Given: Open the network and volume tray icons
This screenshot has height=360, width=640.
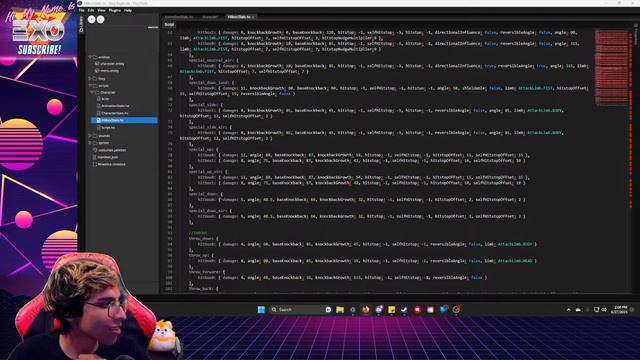Looking at the screenshot, I should (600, 310).
